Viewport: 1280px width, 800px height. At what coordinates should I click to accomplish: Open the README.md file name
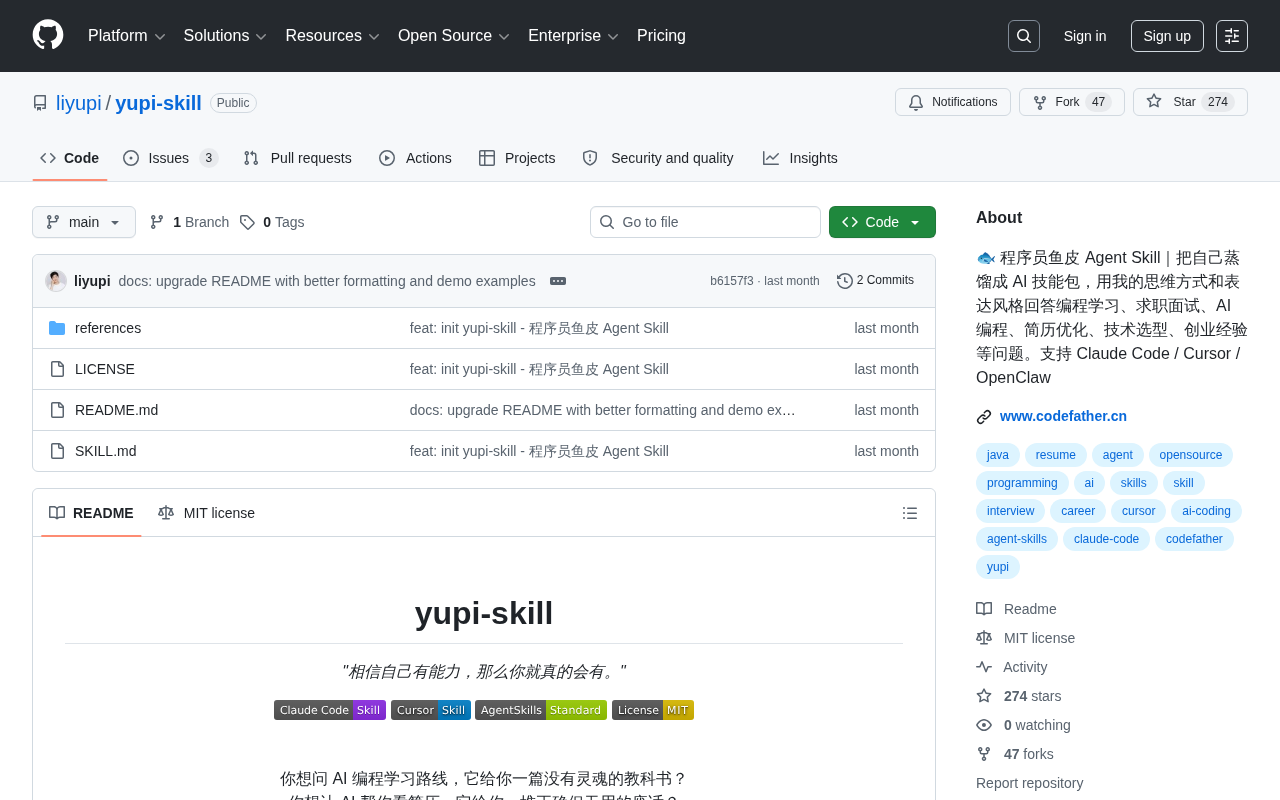click(x=116, y=410)
